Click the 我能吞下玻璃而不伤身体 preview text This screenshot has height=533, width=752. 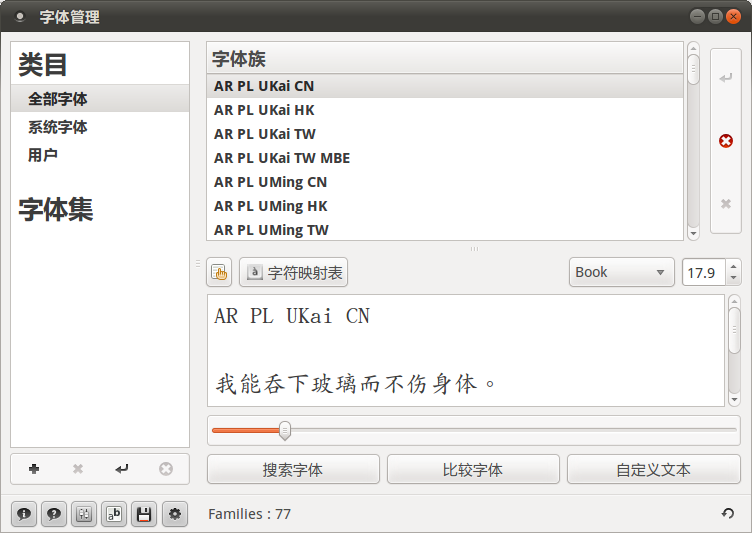click(356, 384)
